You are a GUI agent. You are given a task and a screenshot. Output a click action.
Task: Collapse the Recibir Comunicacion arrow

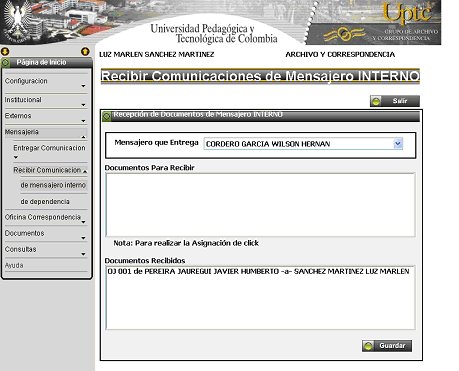[85, 171]
